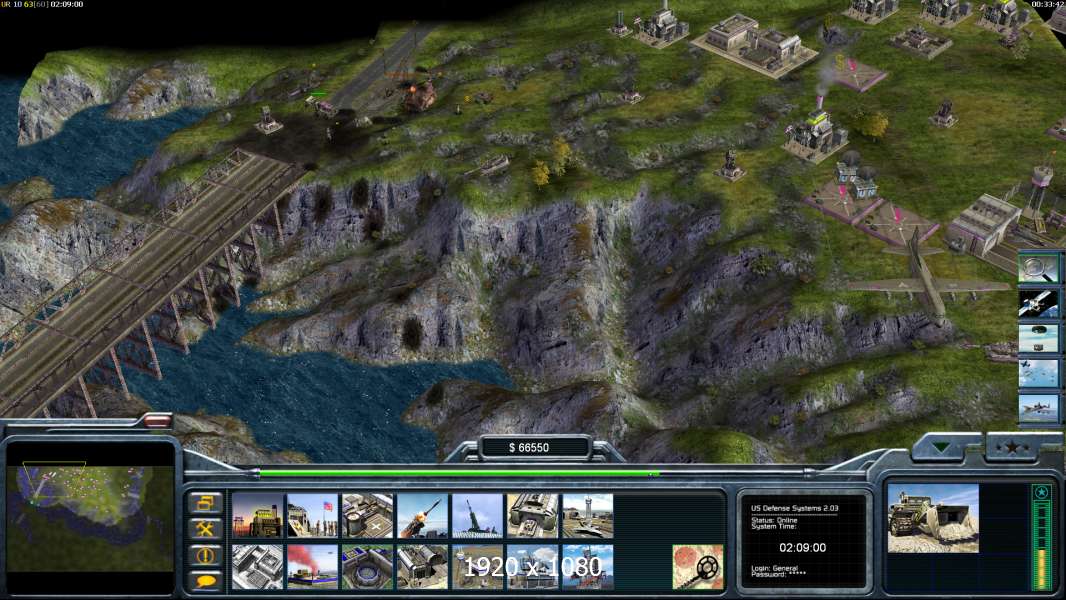Launch the Paratroopers drop power

(x=1038, y=374)
